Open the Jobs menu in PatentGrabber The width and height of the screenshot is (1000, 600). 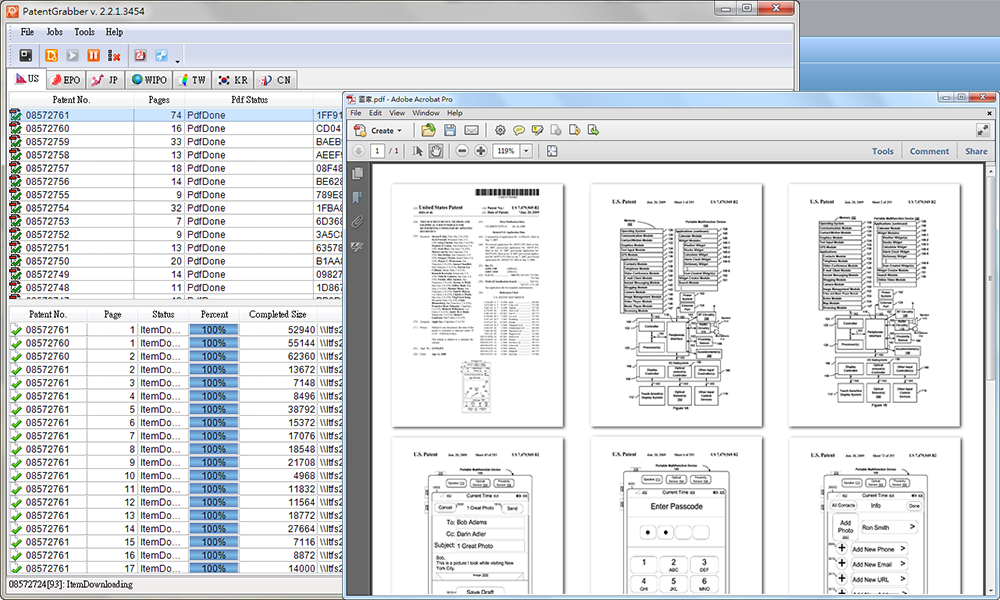click(54, 32)
